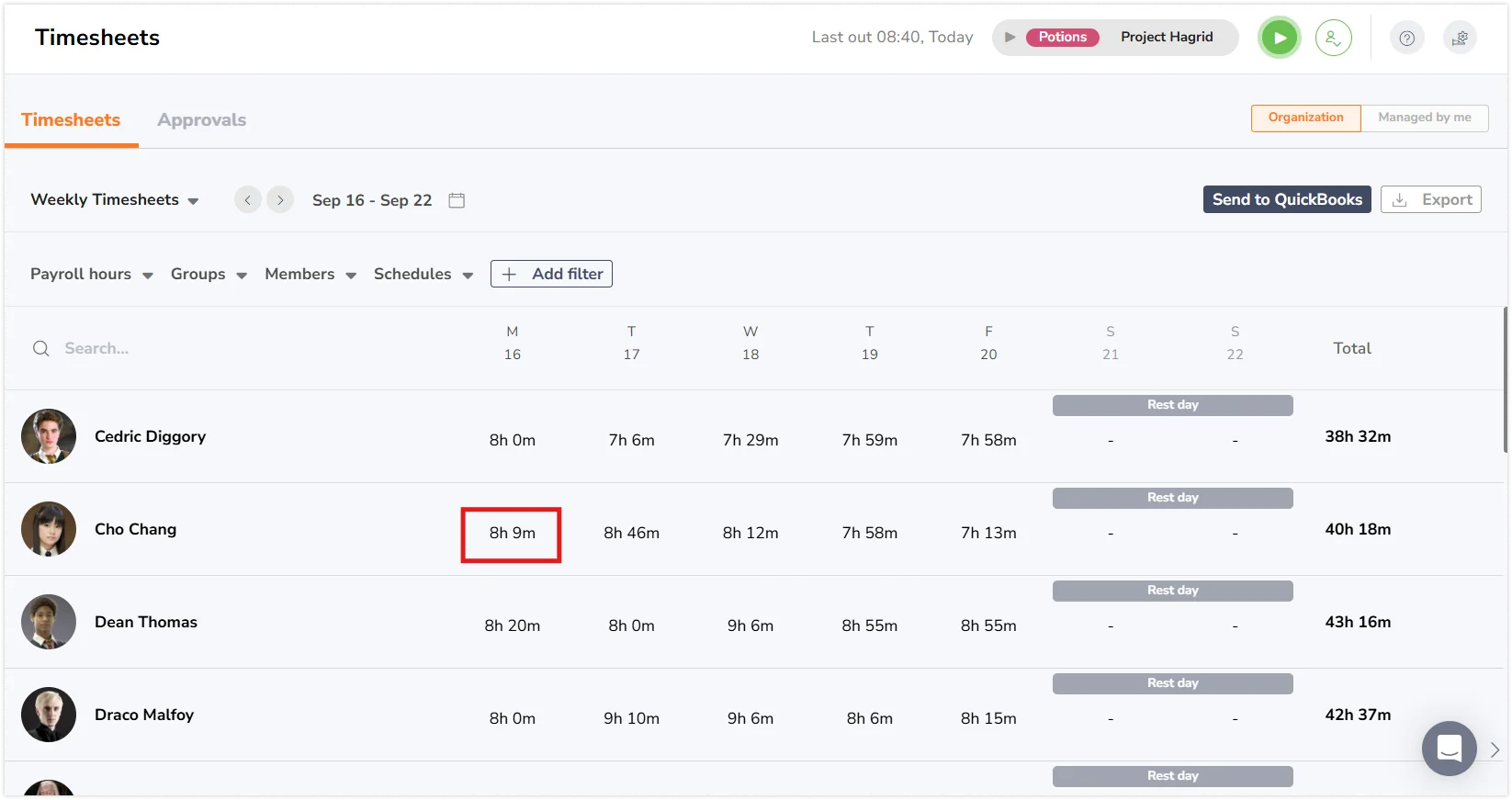
Task: Open Draco Malfoy's Friday 8h 15m entry
Action: coord(988,718)
